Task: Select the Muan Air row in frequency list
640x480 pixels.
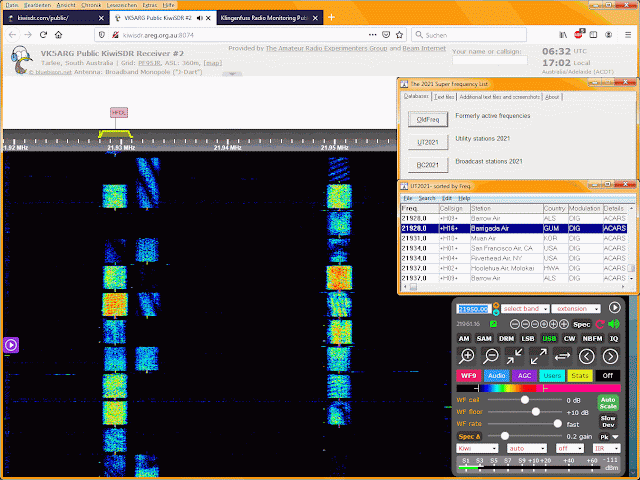Action: (513, 238)
